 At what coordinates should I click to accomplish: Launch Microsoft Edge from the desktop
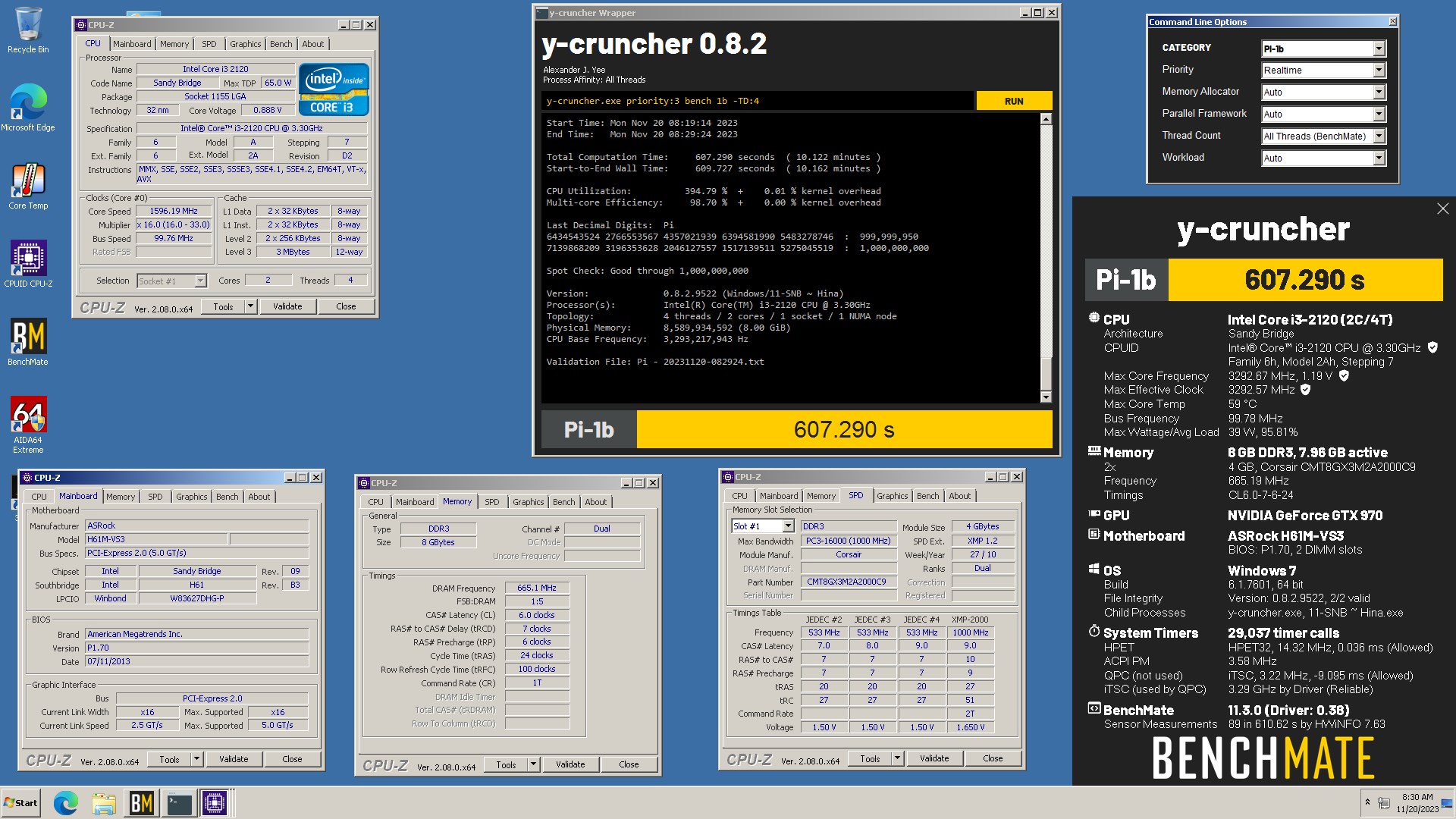point(28,108)
